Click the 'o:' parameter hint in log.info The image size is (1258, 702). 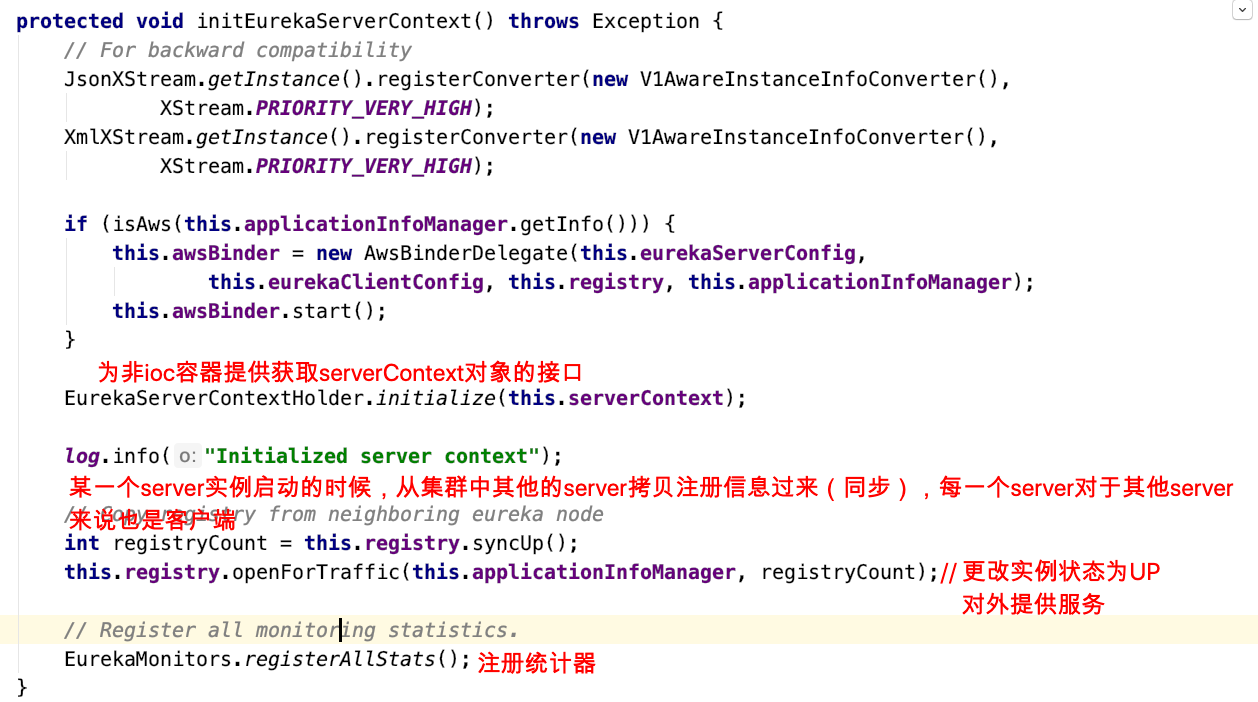coord(187,457)
